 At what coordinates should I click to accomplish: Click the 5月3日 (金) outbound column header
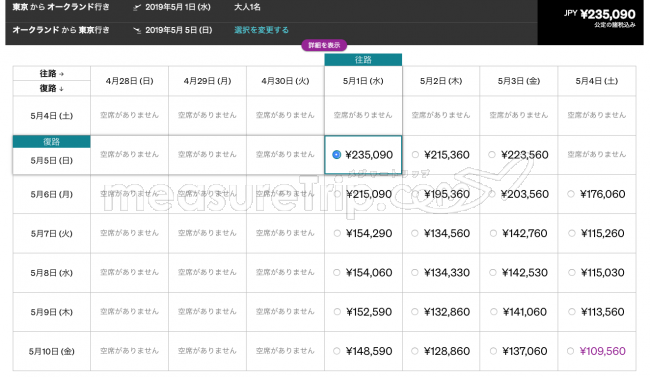tap(519, 81)
